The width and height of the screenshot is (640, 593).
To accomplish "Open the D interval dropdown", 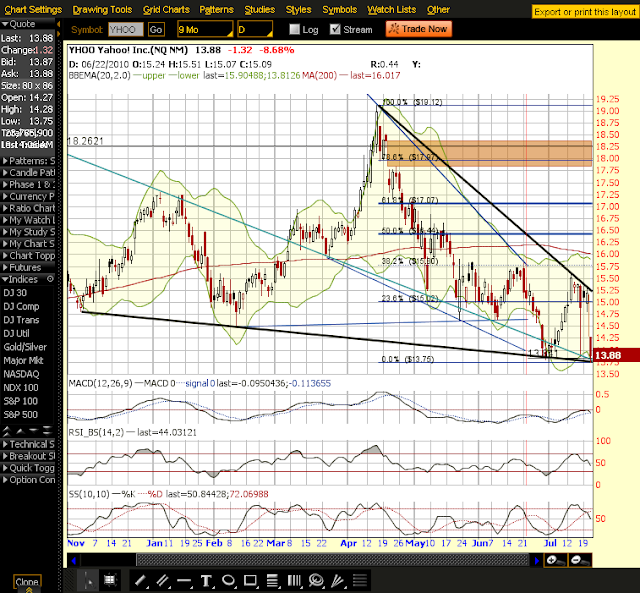I will 255,29.
